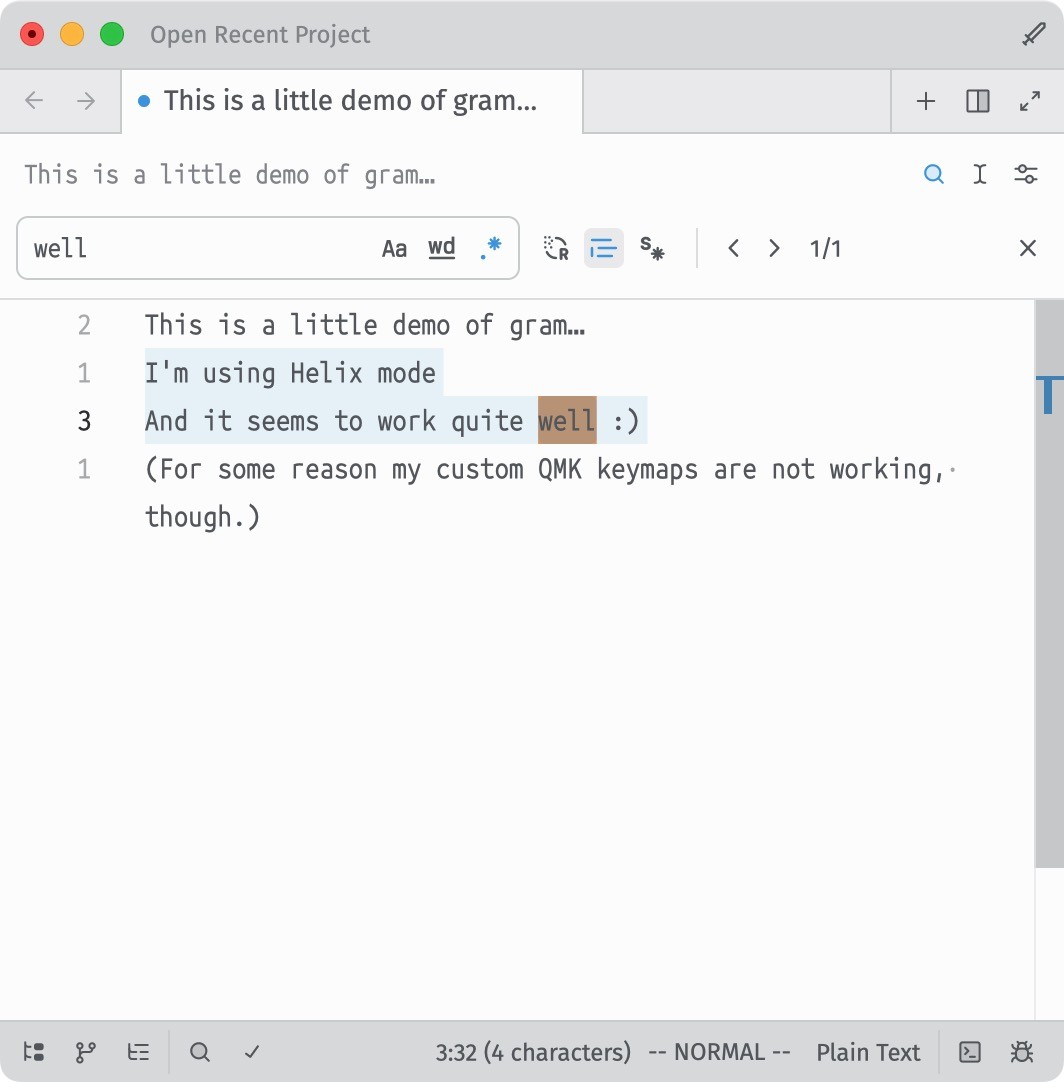The width and height of the screenshot is (1064, 1082).
Task: Enable whole word matching (wd)
Action: [x=442, y=248]
